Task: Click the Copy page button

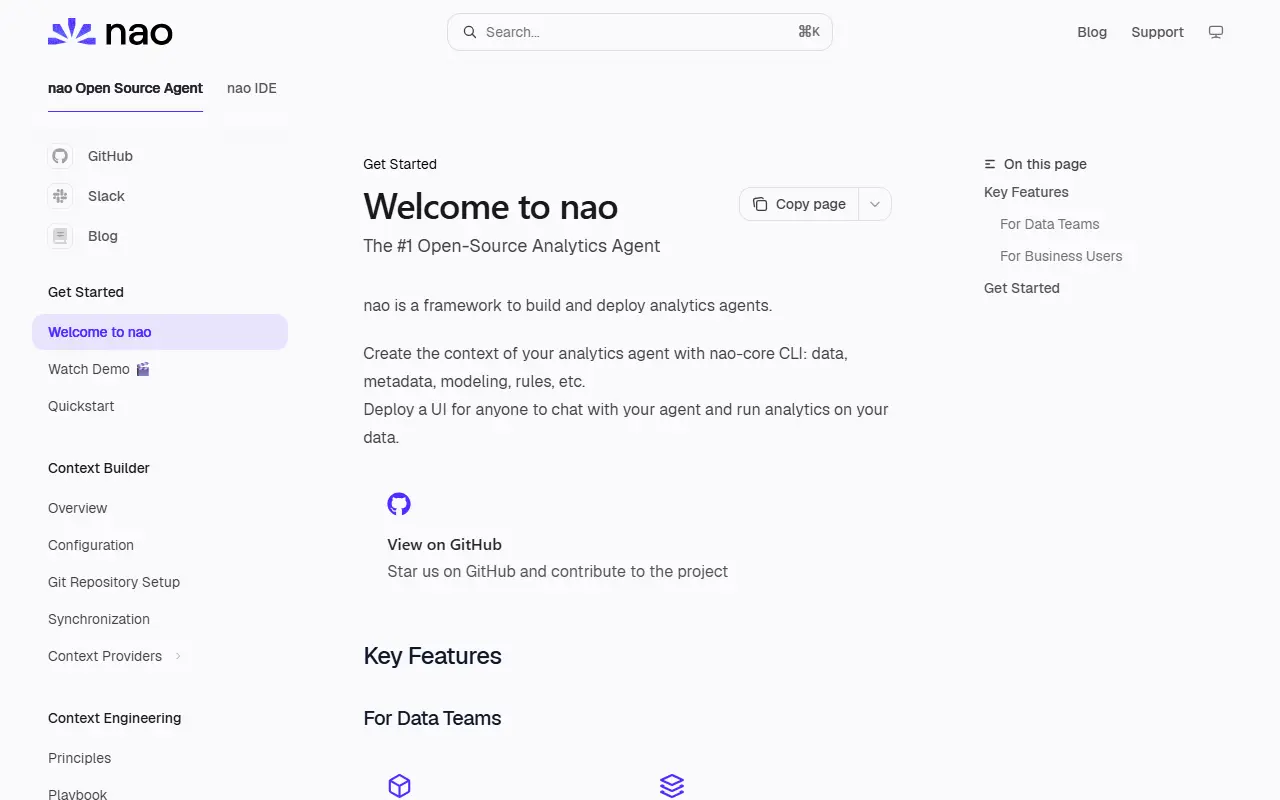Action: coord(799,204)
